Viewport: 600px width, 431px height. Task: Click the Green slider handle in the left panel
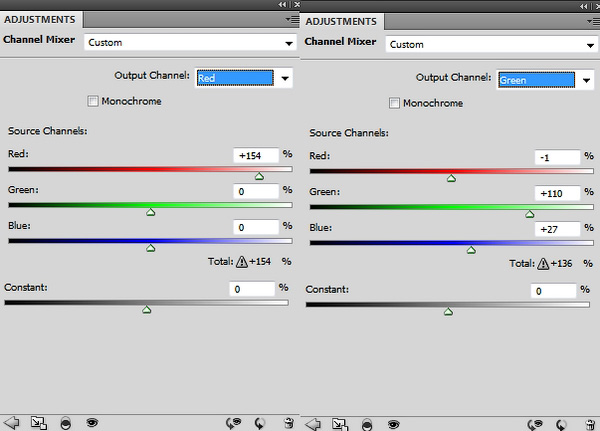150,212
